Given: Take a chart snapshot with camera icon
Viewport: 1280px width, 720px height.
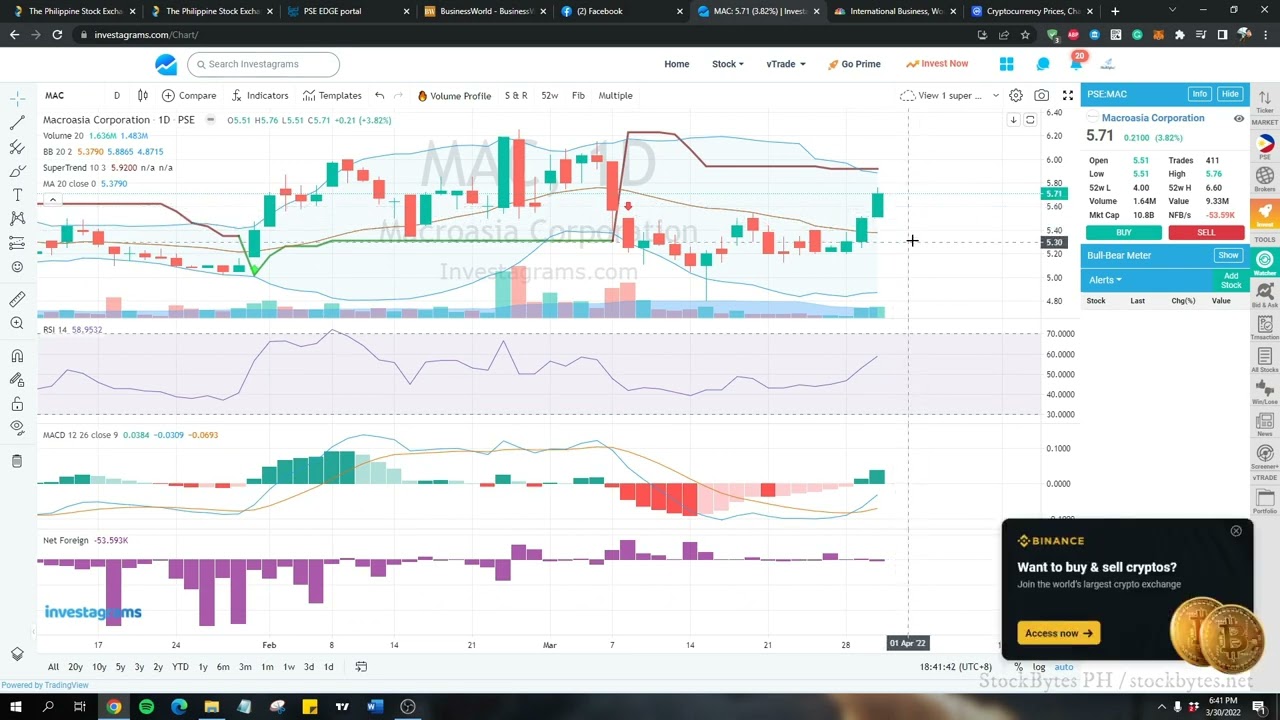Looking at the screenshot, I should [1041, 95].
